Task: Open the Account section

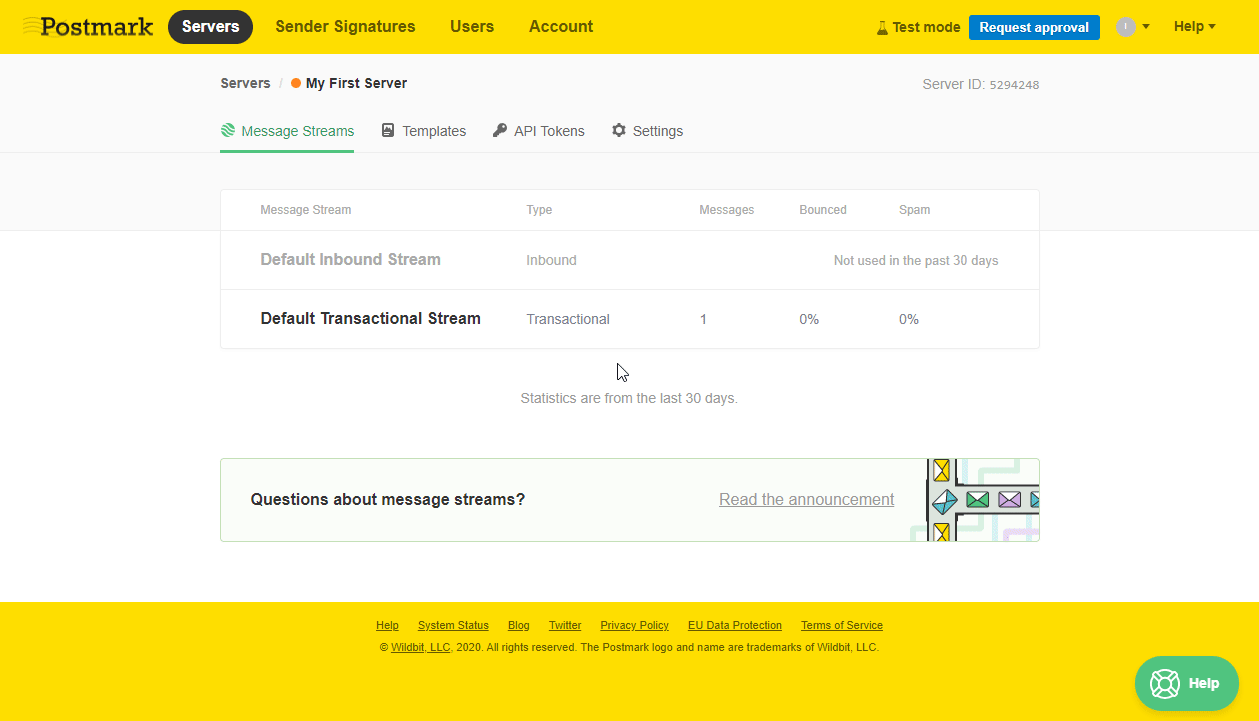Action: (x=561, y=27)
